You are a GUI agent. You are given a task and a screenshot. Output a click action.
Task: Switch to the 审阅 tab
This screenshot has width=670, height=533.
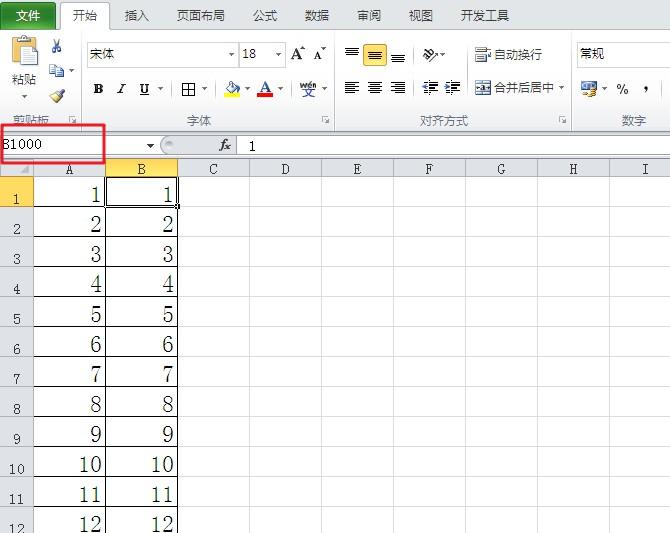[x=369, y=16]
